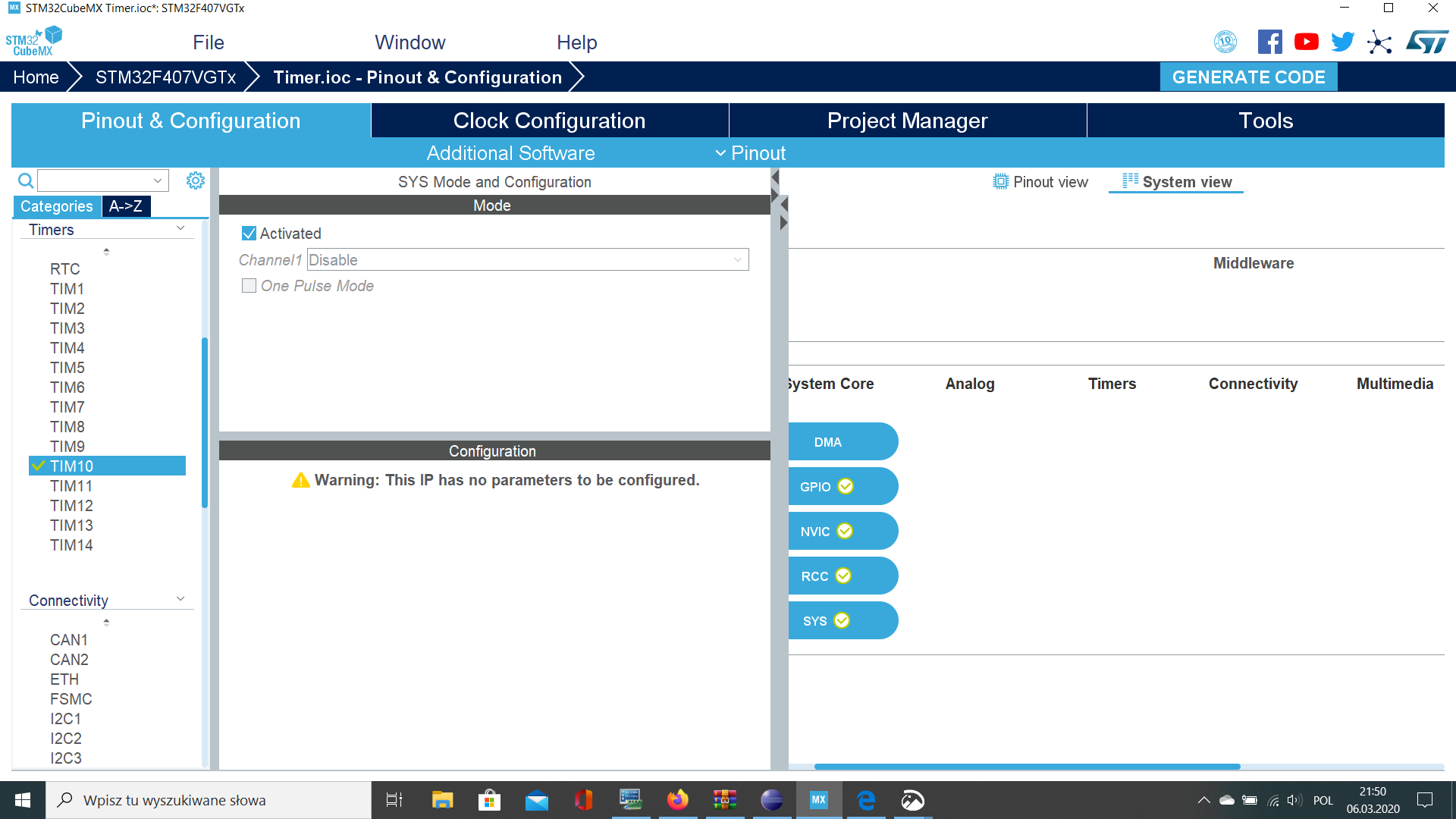The height and width of the screenshot is (819, 1456).
Task: Open Mail app from taskbar
Action: click(x=537, y=800)
